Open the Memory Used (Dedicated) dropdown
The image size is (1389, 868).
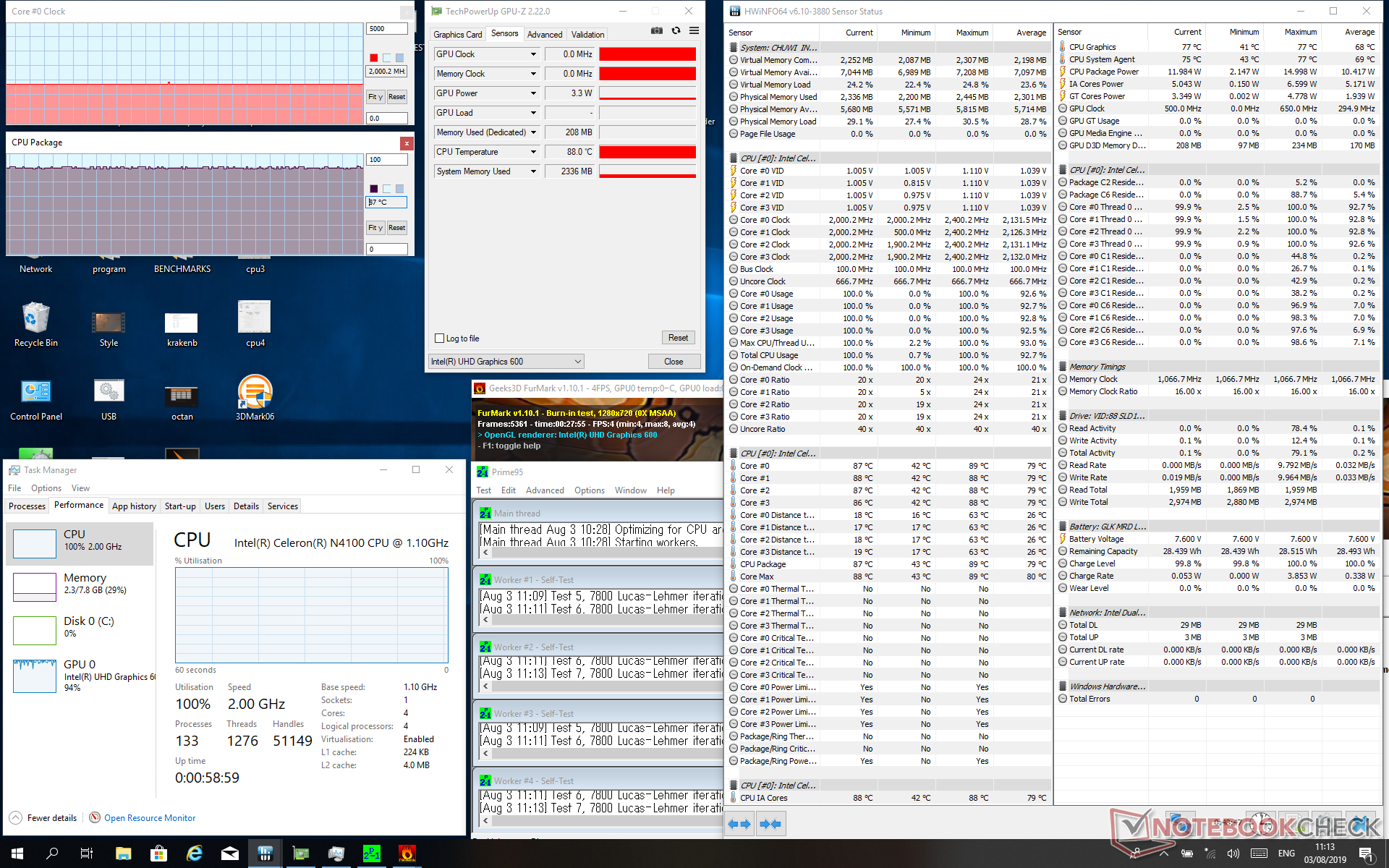[x=533, y=132]
